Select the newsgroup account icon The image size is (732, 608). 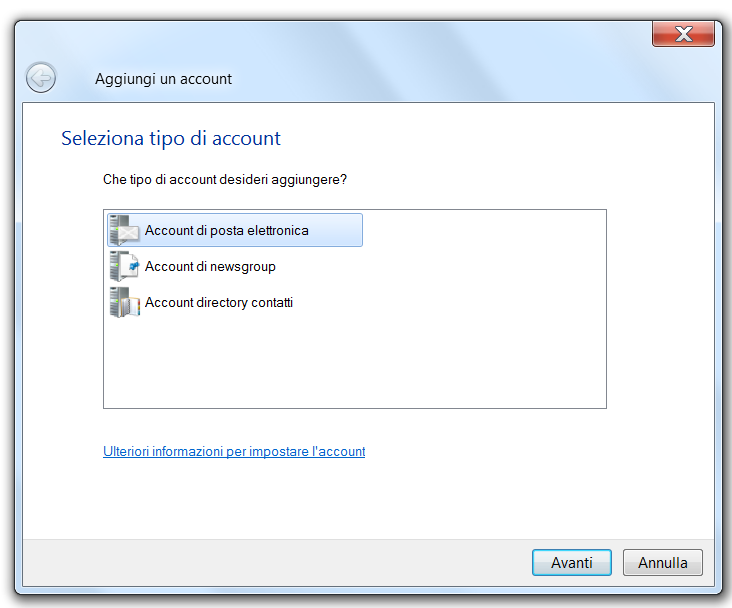pos(124,266)
